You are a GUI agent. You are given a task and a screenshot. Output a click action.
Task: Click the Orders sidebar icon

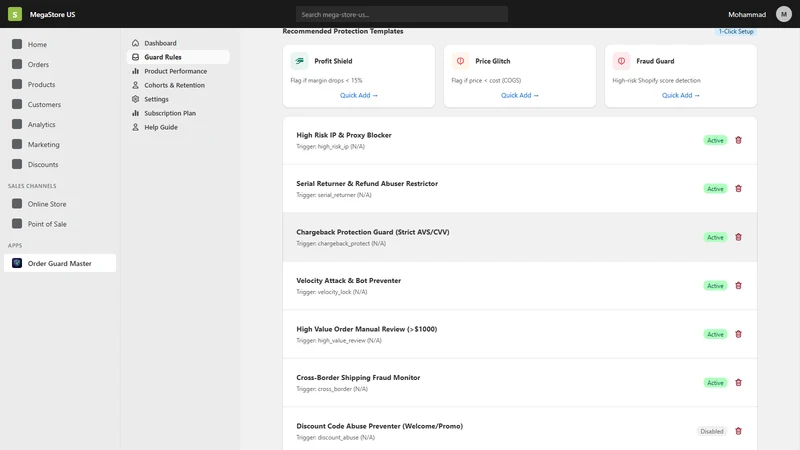click(x=17, y=64)
